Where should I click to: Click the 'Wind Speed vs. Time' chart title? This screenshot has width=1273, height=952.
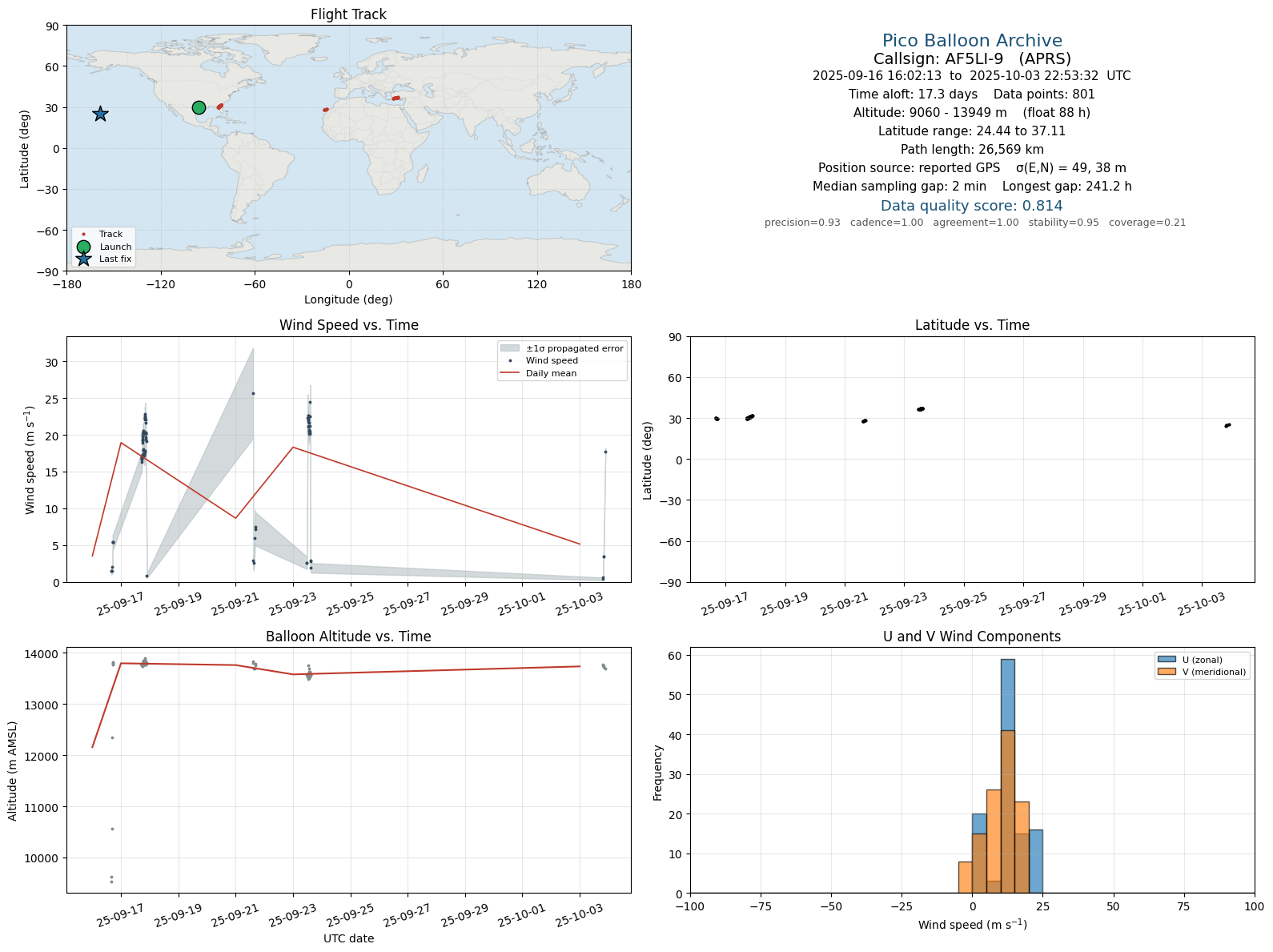pos(348,325)
